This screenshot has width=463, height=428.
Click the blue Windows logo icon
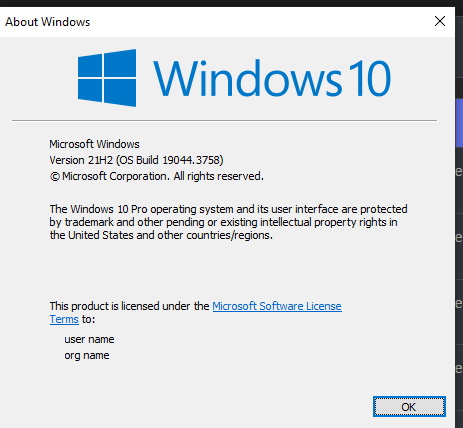click(107, 78)
